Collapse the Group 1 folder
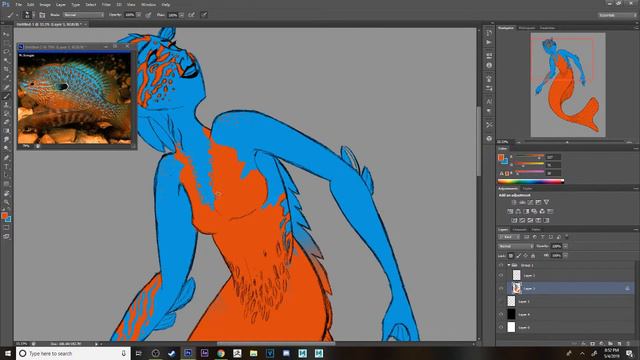Image resolution: width=640 pixels, height=360 pixels. click(x=509, y=265)
